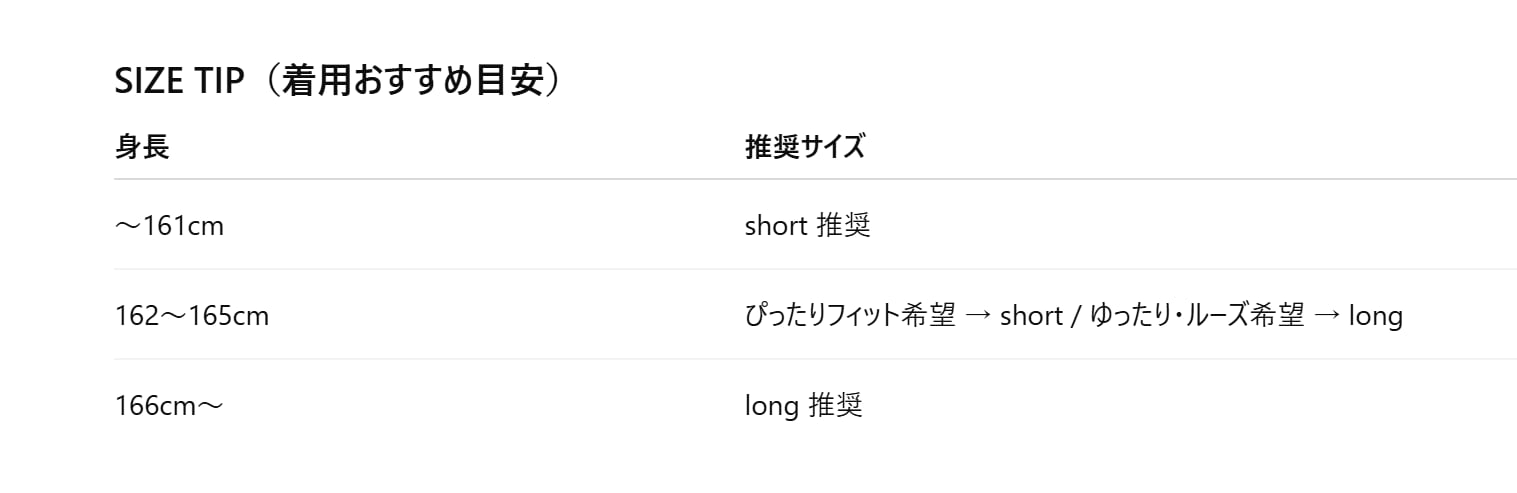Click the slash separator after "short"
The height and width of the screenshot is (493, 1517).
click(x=1076, y=317)
